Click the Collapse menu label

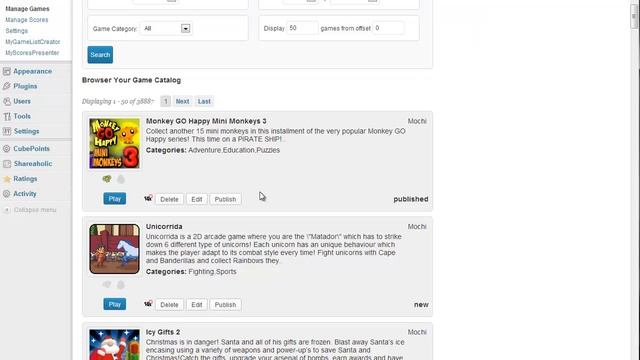35,210
